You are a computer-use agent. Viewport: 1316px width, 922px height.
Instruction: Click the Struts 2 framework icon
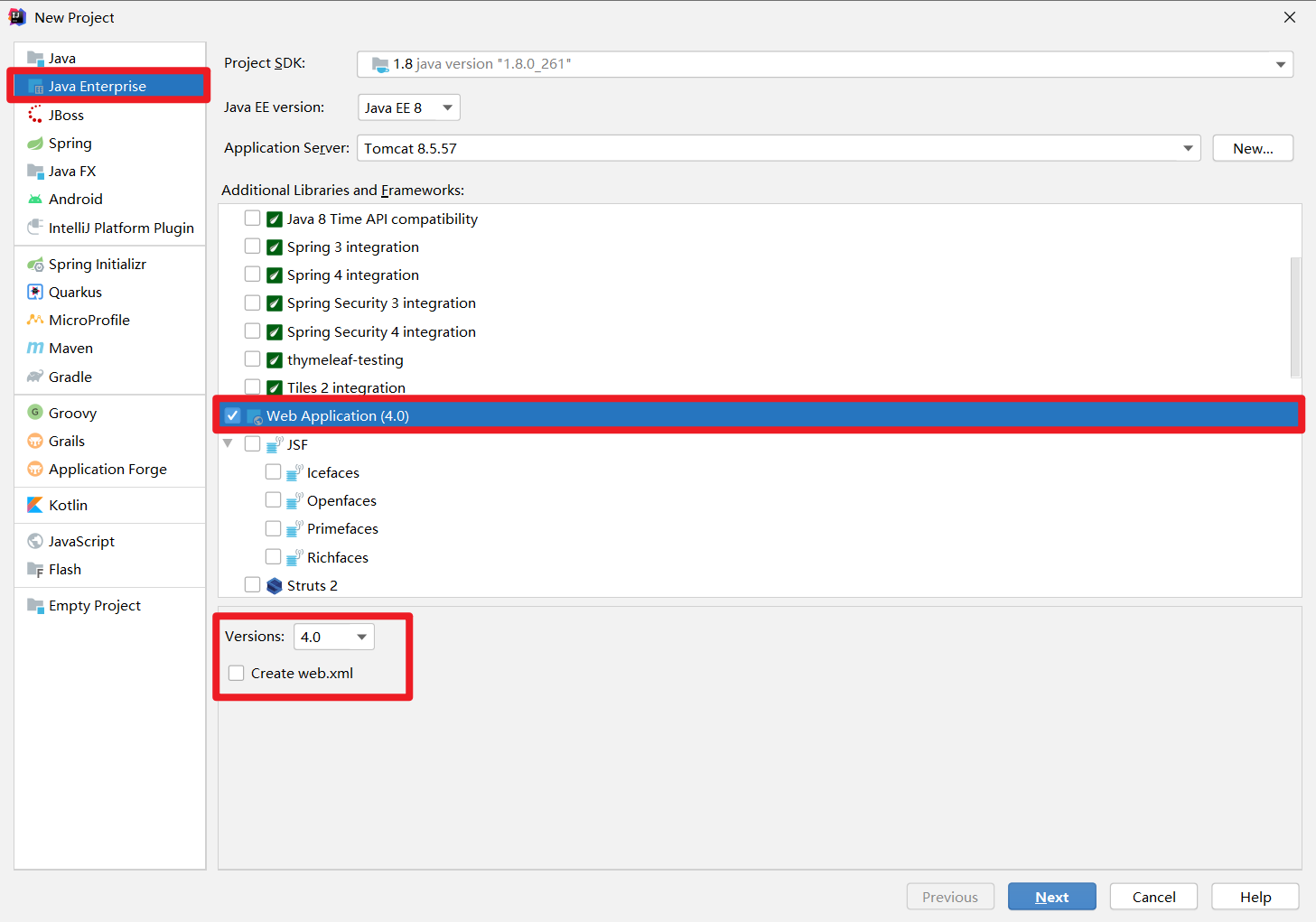275,586
